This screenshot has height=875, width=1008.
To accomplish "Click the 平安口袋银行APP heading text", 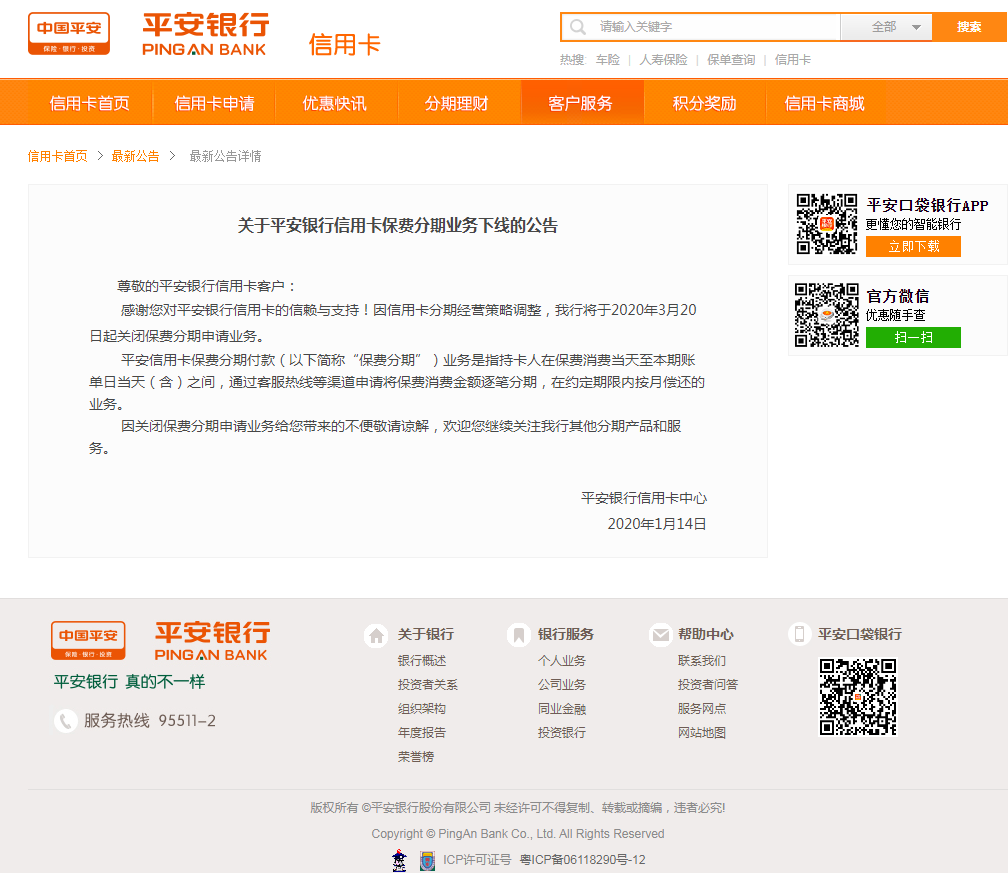I will [927, 206].
